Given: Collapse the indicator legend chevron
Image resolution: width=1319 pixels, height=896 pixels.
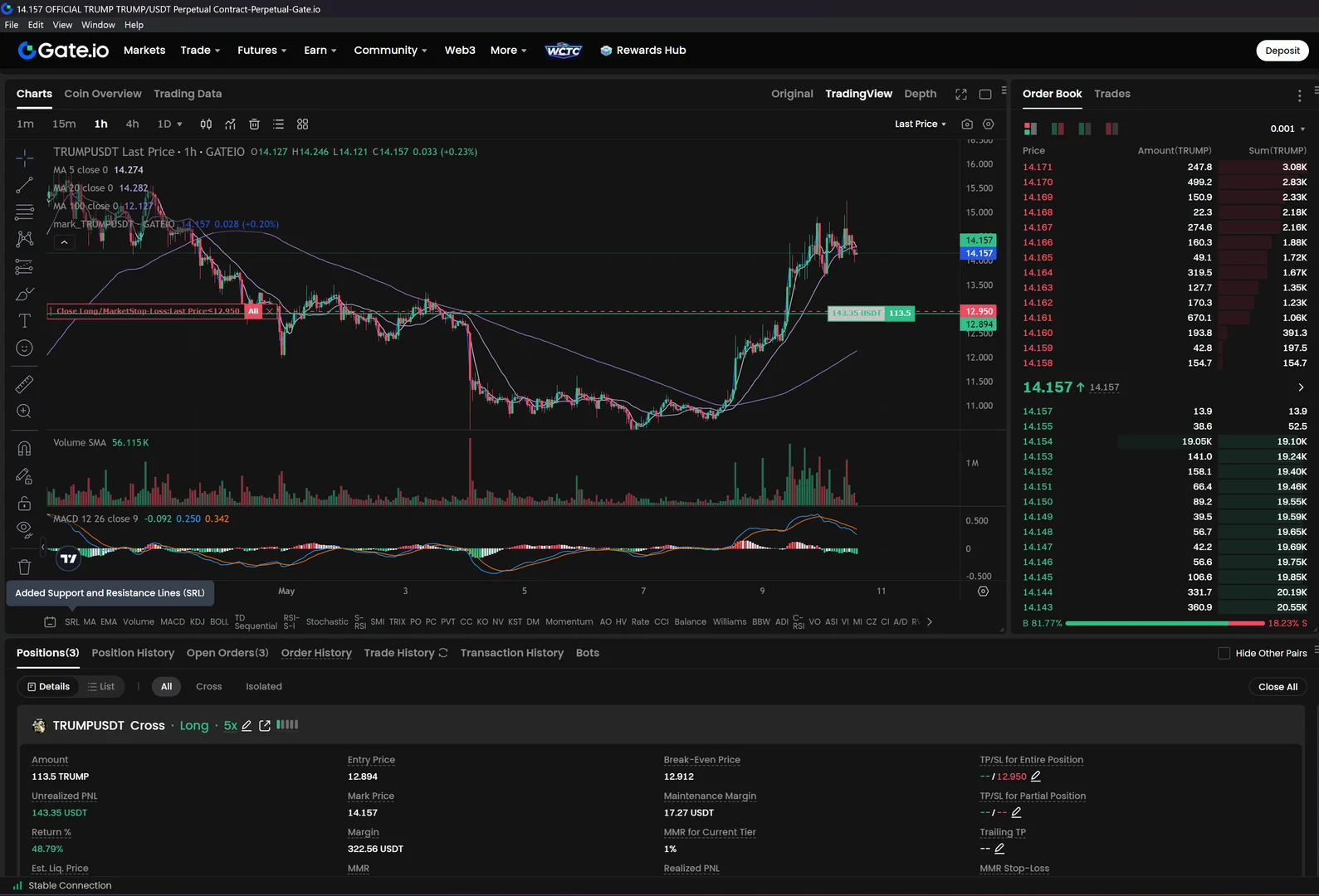Looking at the screenshot, I should coord(64,243).
